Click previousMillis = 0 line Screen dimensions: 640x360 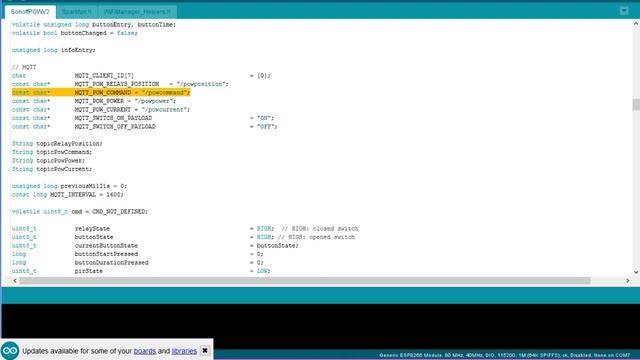click(x=69, y=186)
